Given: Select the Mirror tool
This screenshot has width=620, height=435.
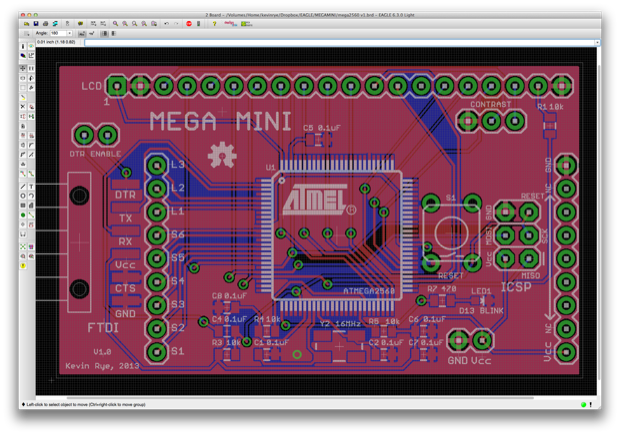Looking at the screenshot, I should [23, 78].
